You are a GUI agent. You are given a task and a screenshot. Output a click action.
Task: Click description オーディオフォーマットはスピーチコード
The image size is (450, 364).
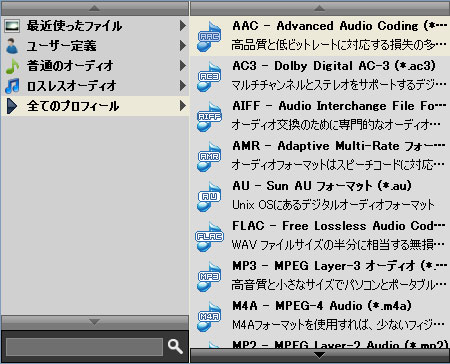(x=339, y=165)
